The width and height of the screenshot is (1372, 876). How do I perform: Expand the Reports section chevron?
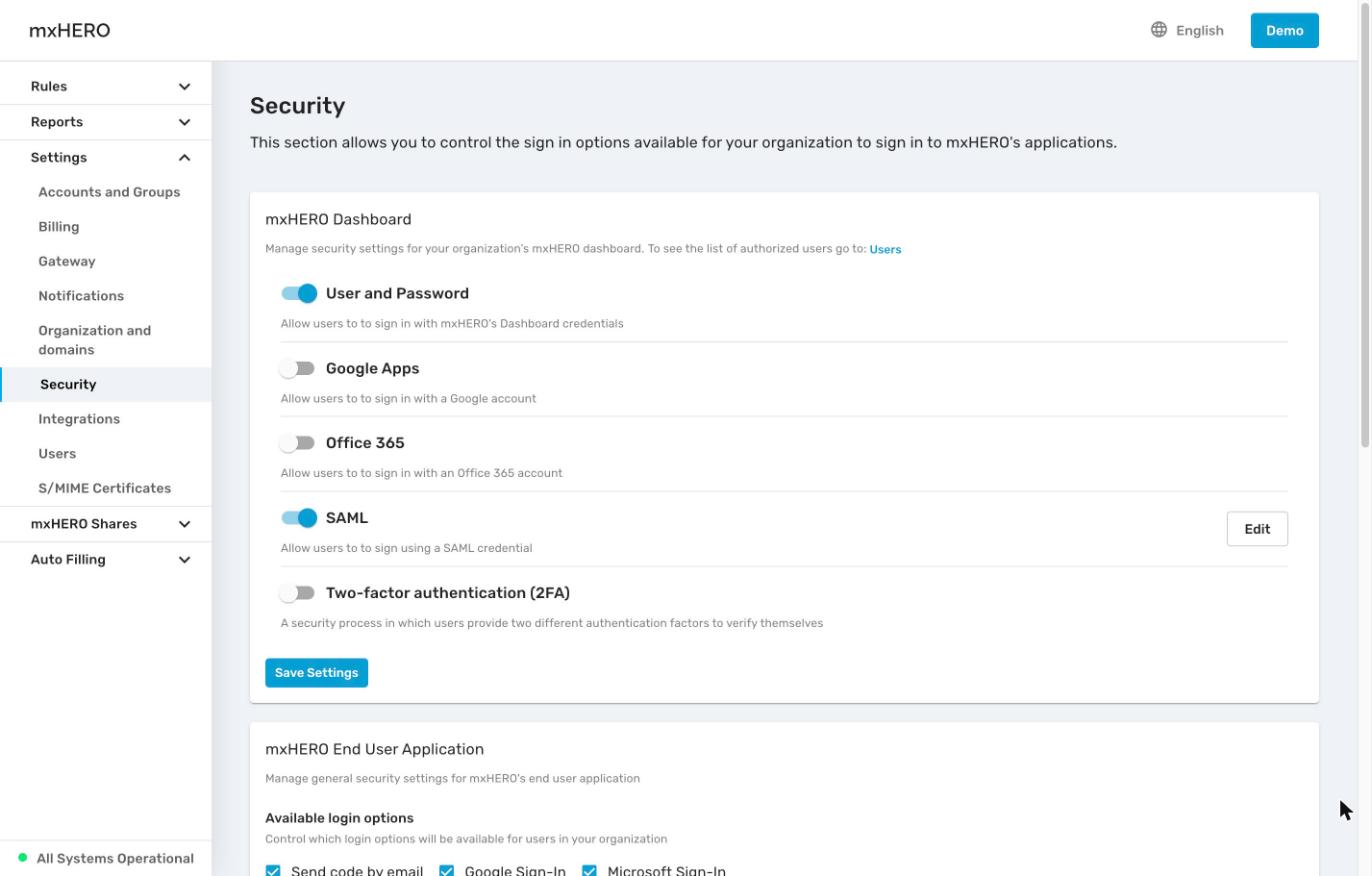pos(184,122)
